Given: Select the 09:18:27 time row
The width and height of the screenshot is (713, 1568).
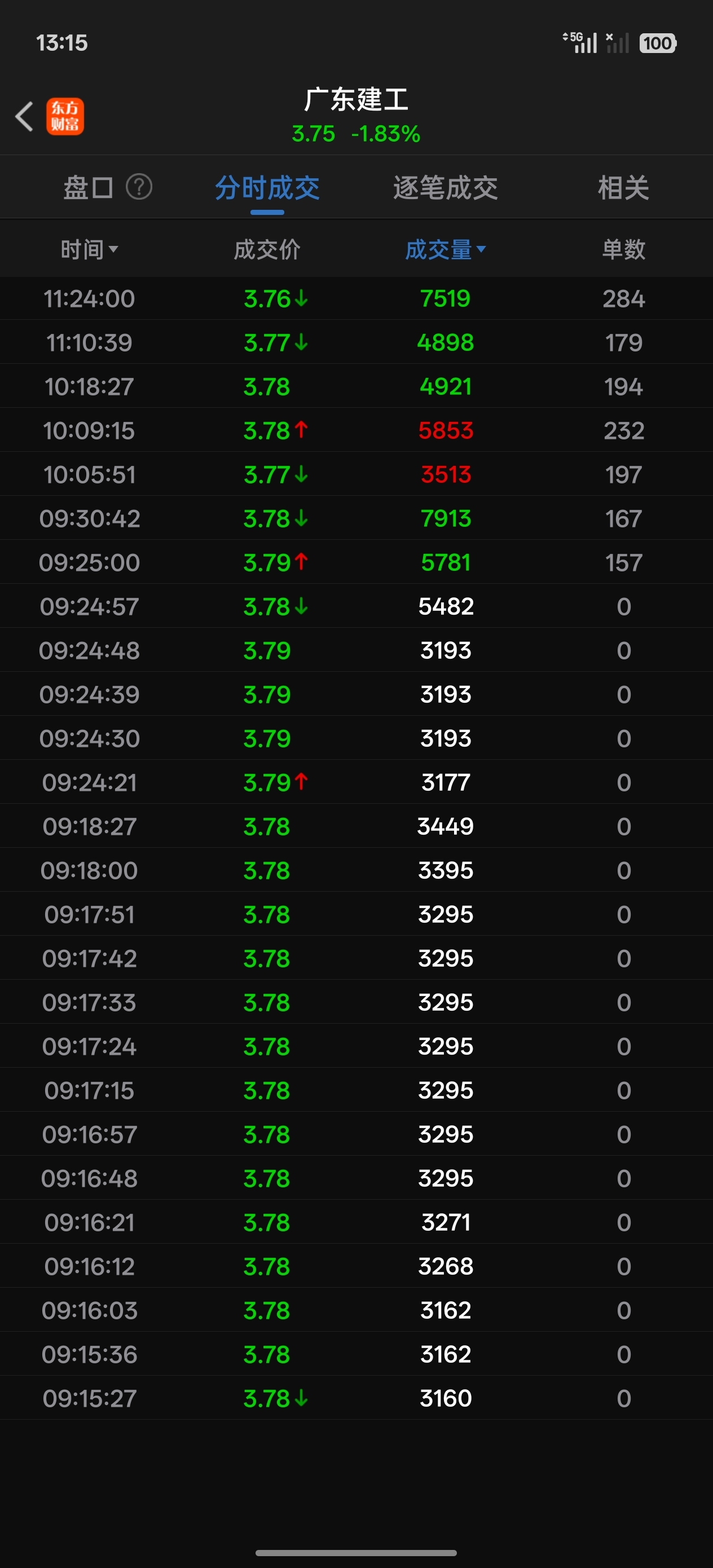Looking at the screenshot, I should coord(356,826).
